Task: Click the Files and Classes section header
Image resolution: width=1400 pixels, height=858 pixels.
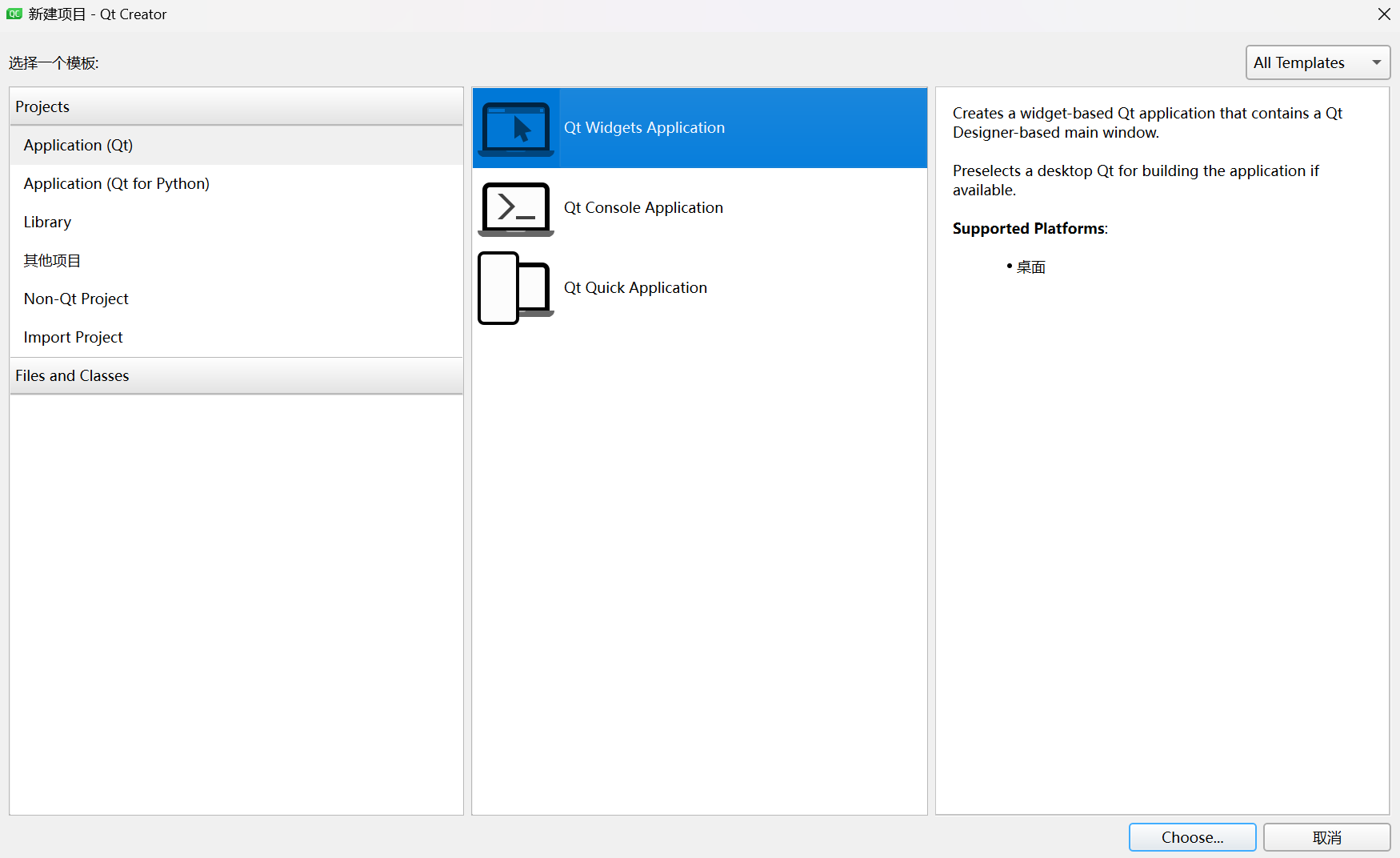Action: [x=237, y=375]
